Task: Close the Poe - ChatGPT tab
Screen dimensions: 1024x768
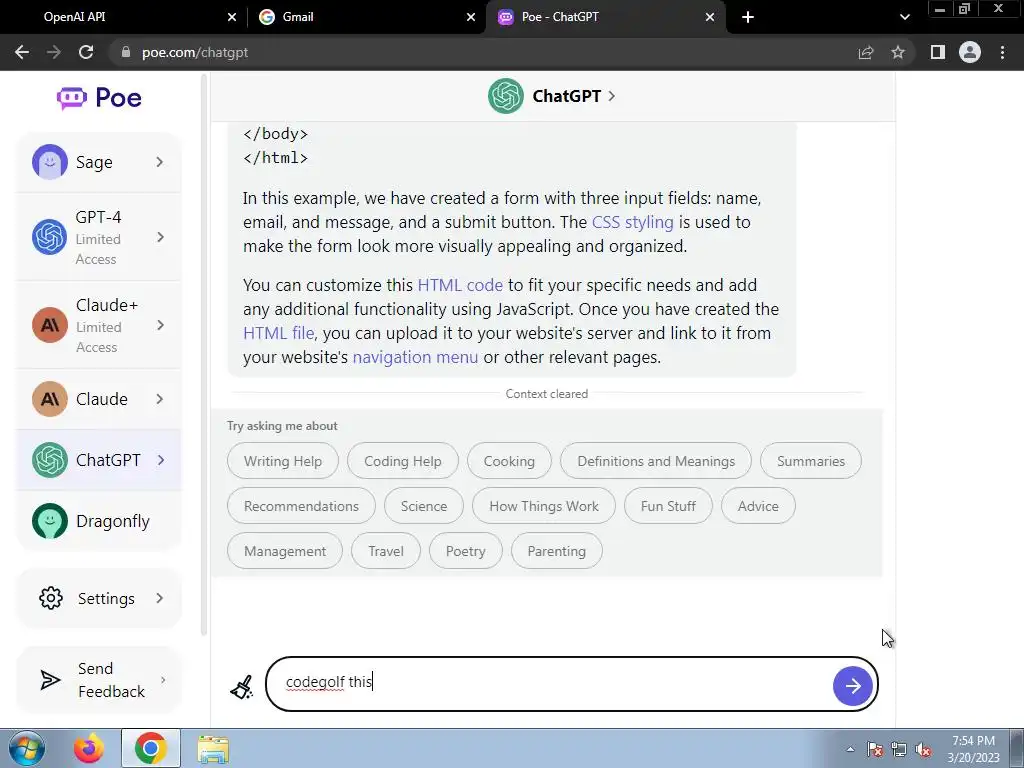Action: pos(710,17)
